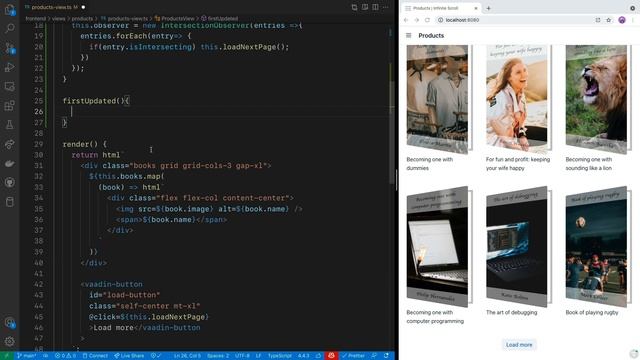Image resolution: width=640 pixels, height=360 pixels.
Task: Click the vaadin-button tag on line 42
Action: pos(114,284)
